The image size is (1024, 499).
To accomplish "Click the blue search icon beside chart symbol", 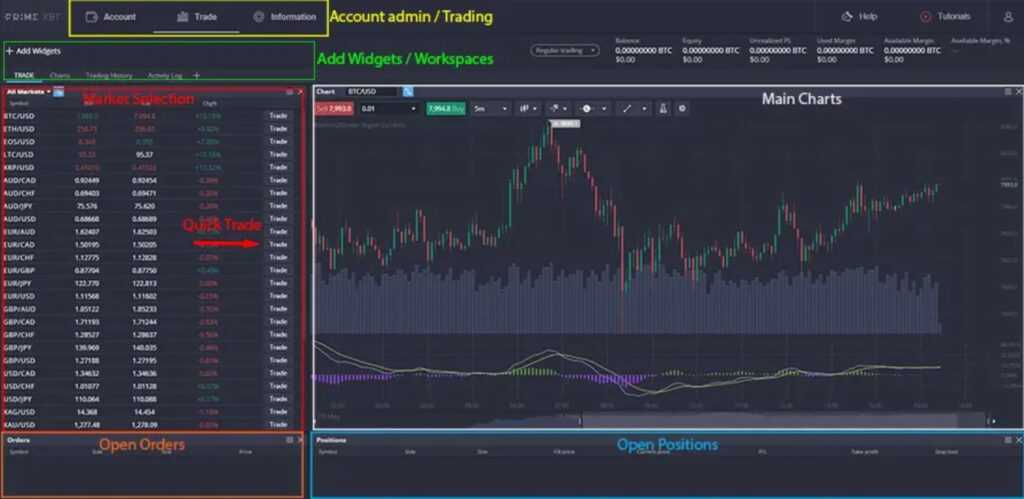I will (x=408, y=92).
